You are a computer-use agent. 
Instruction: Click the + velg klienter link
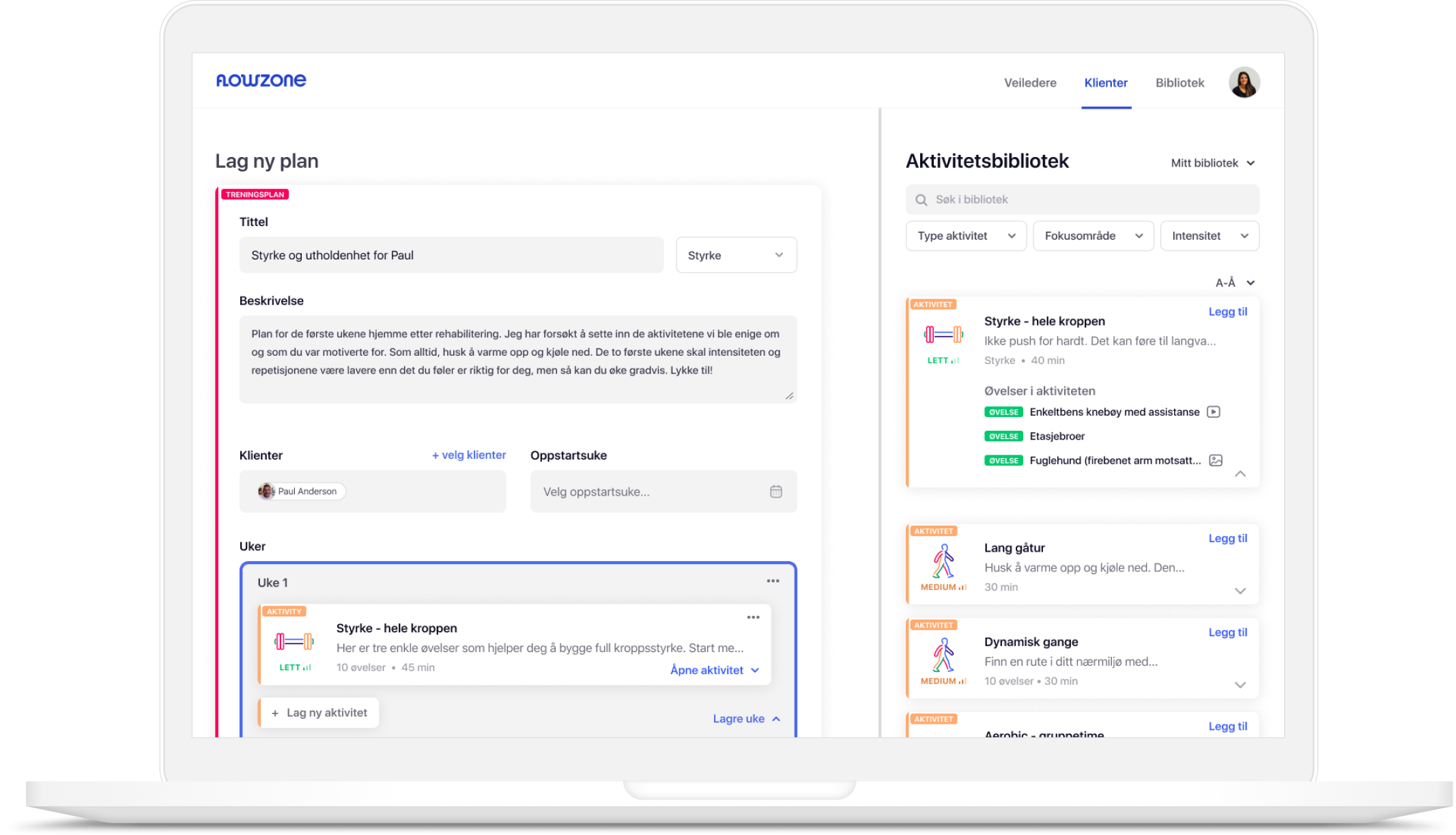click(x=468, y=454)
